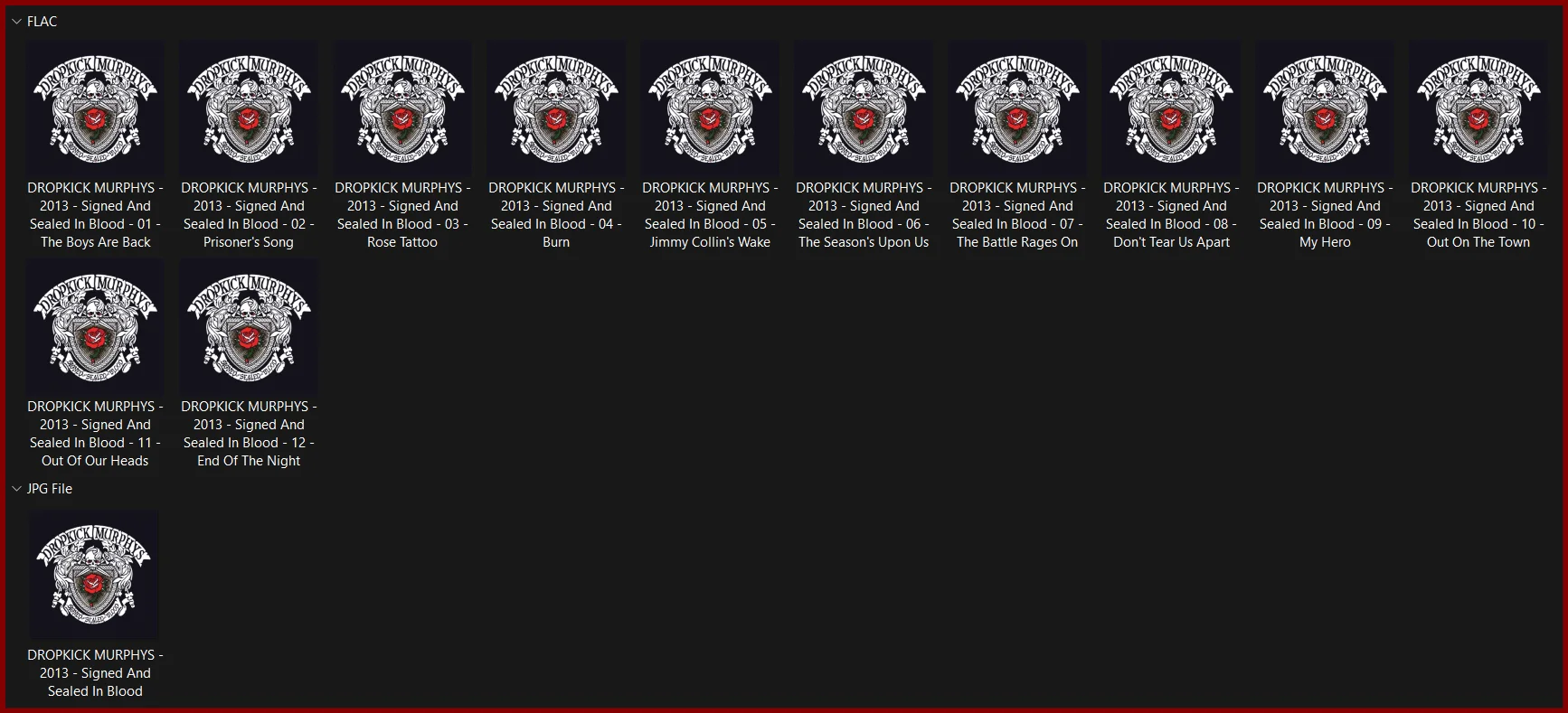Select album art of 08 - Don't Tear Us Apart
This screenshot has width=1568, height=713.
[x=1171, y=108]
